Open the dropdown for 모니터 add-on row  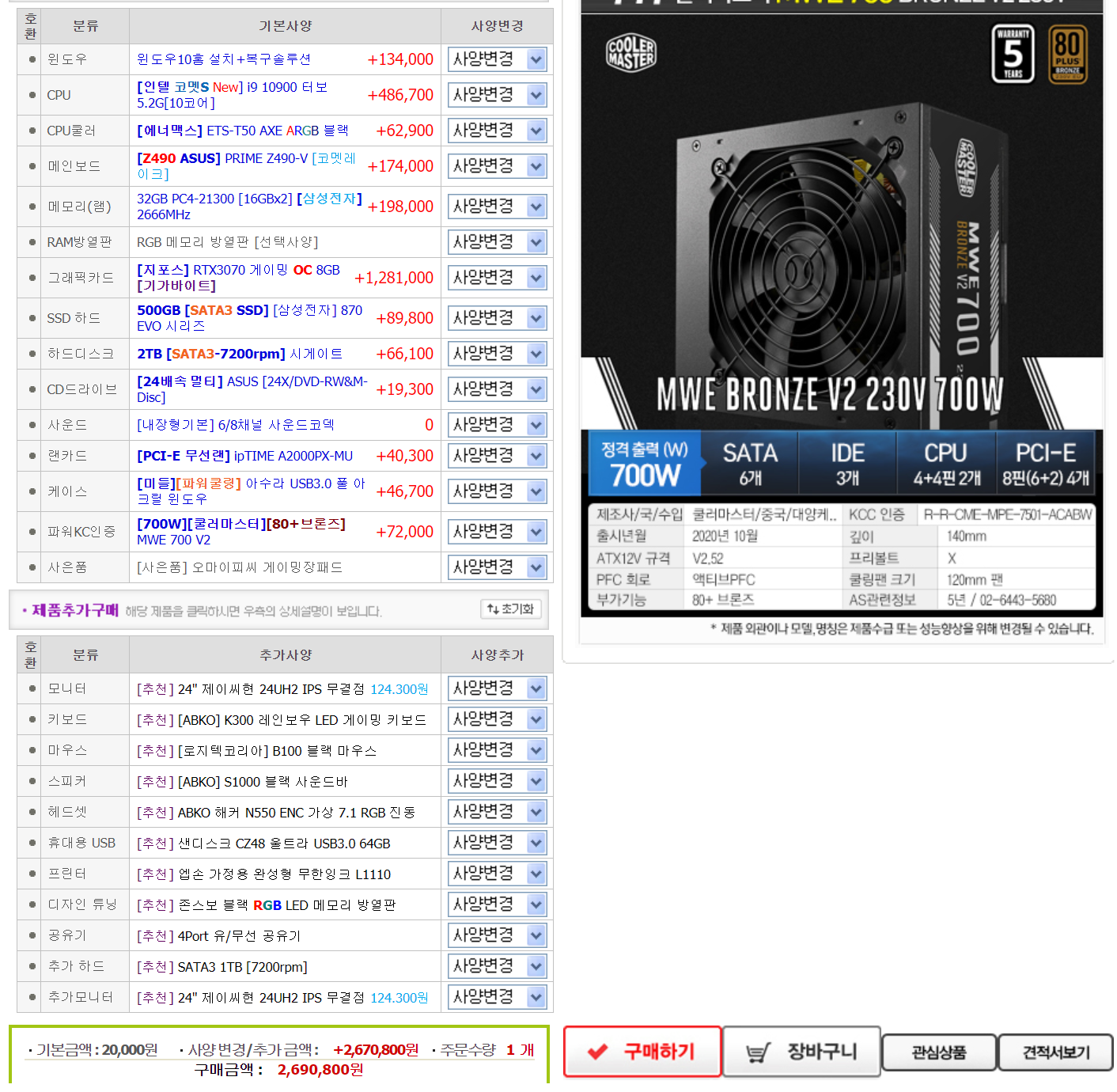tap(498, 688)
